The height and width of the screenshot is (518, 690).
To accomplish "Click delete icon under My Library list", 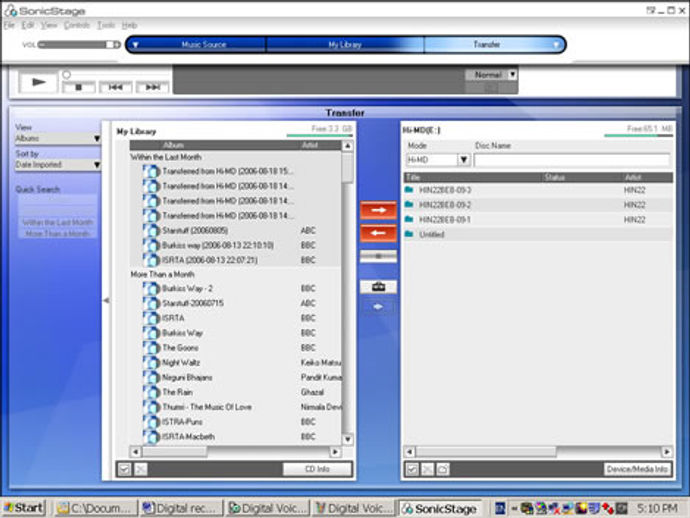I will pos(140,469).
